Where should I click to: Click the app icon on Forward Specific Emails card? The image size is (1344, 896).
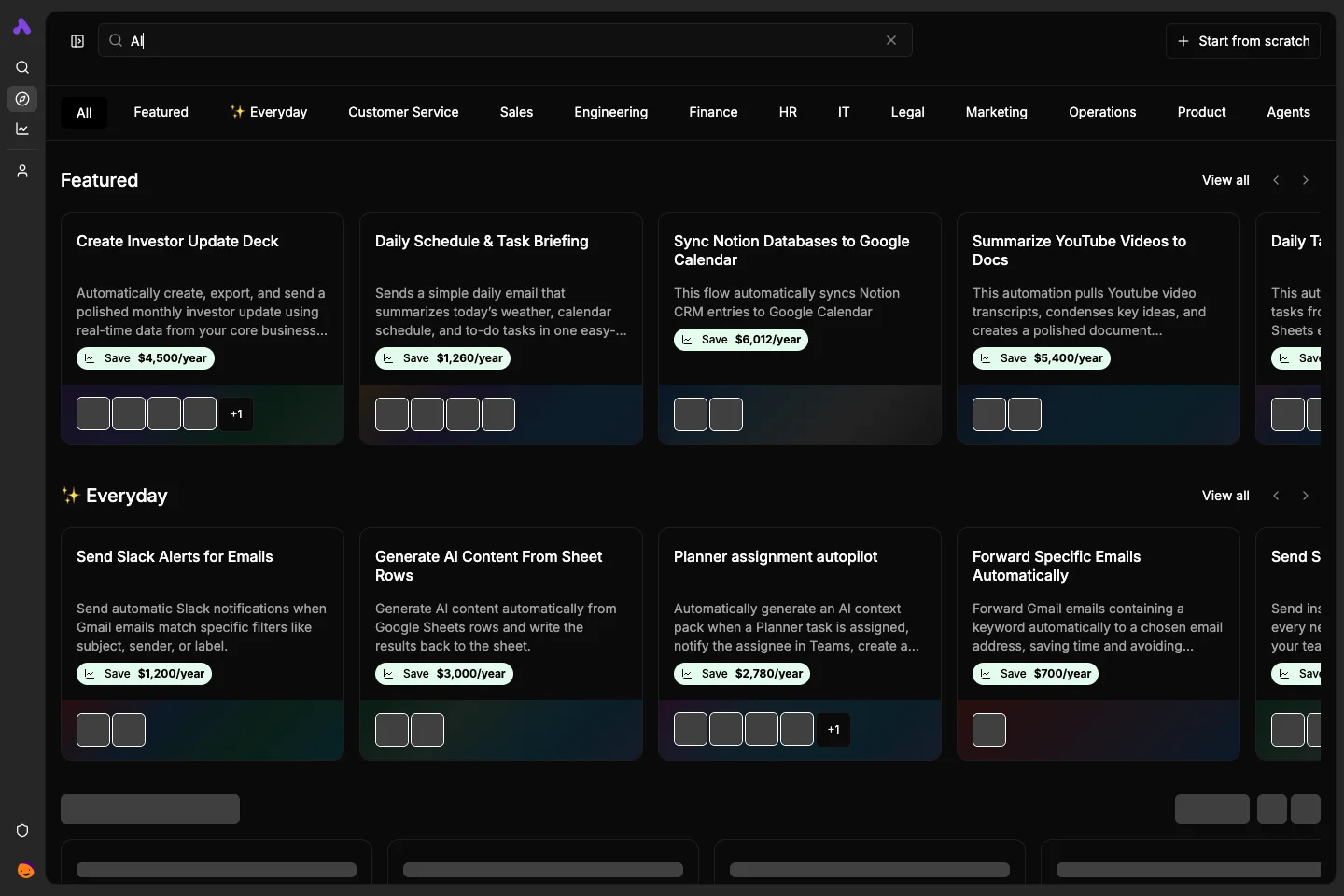tap(989, 730)
